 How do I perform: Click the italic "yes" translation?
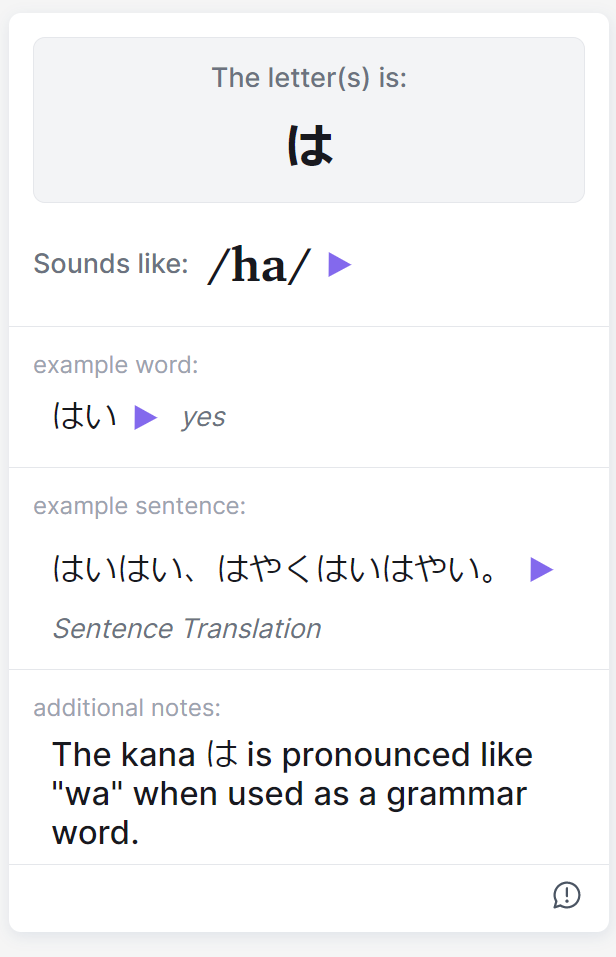(204, 417)
